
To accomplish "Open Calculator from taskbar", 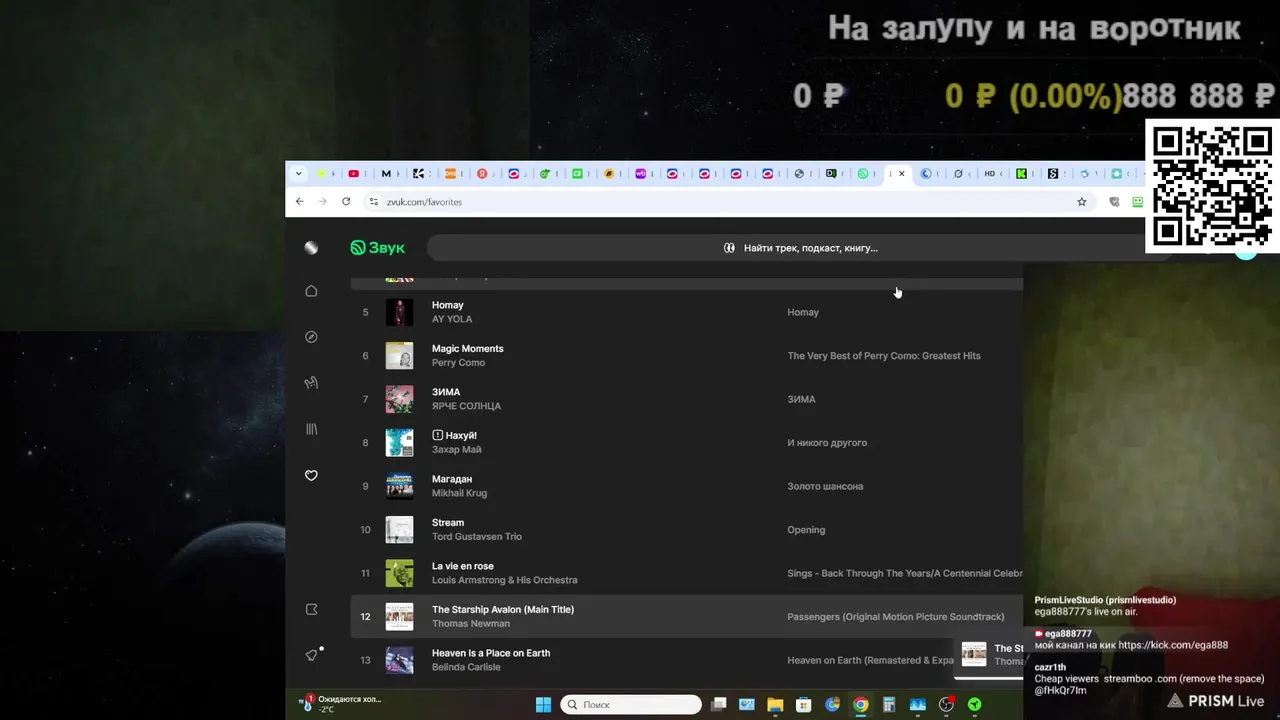I will point(888,705).
